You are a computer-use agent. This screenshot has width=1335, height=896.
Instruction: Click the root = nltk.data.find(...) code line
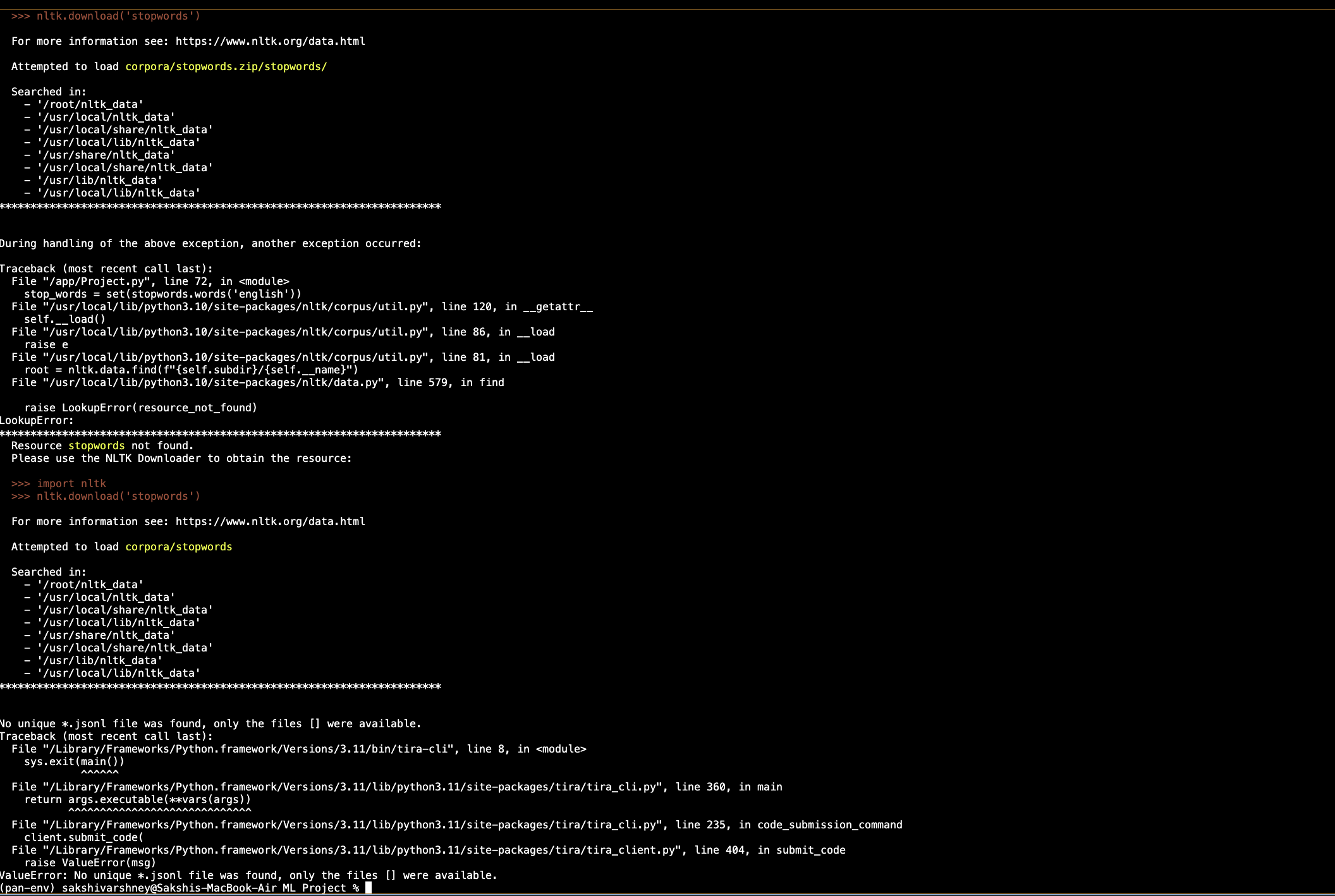[x=192, y=370]
